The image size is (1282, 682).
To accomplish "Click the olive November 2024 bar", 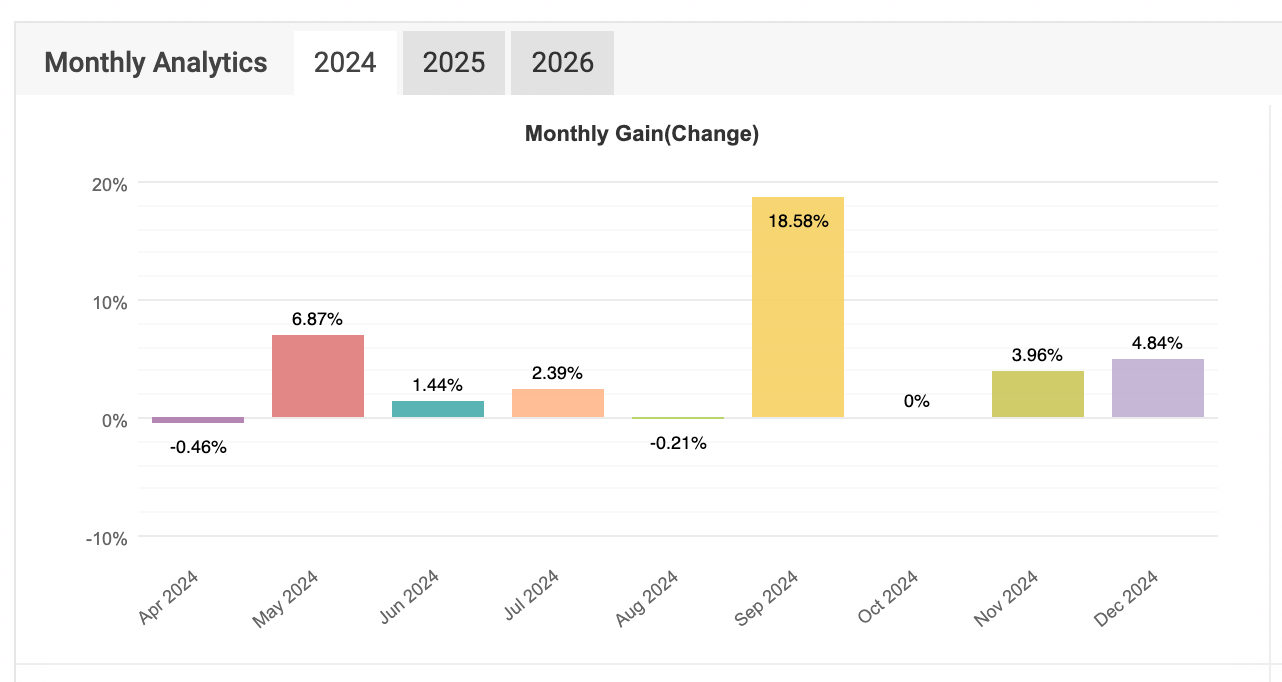I will point(1038,394).
